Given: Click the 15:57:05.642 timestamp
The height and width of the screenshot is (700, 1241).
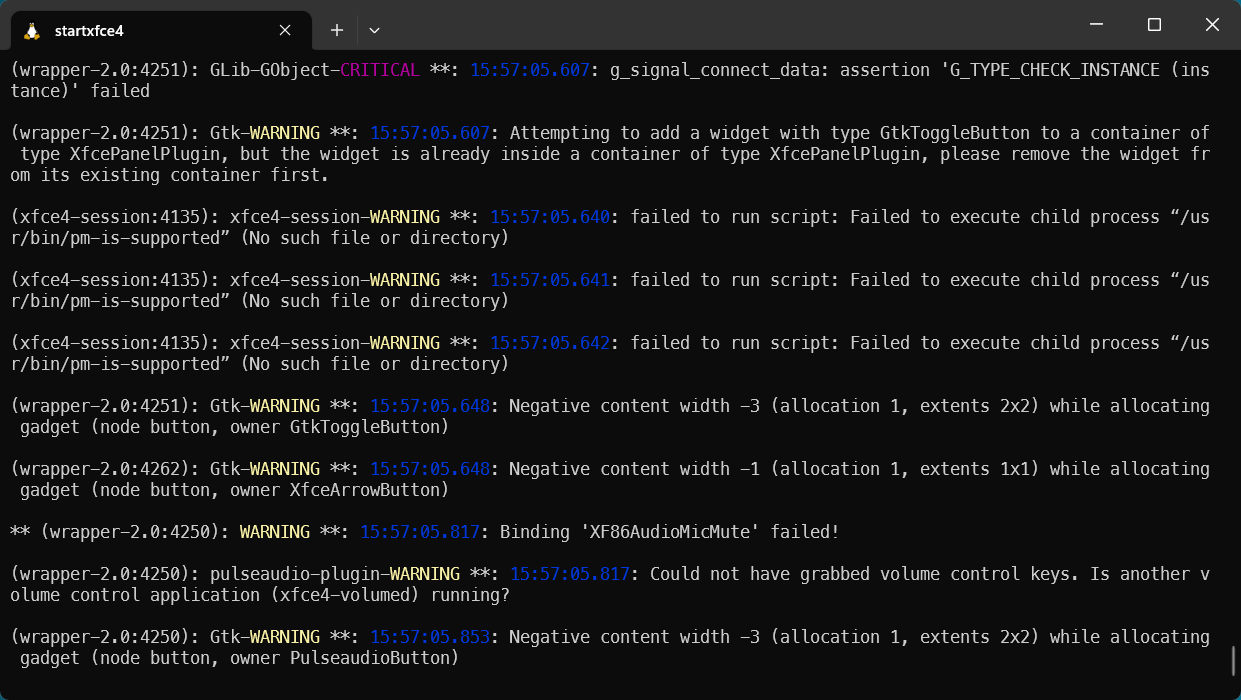Looking at the screenshot, I should (x=550, y=343).
